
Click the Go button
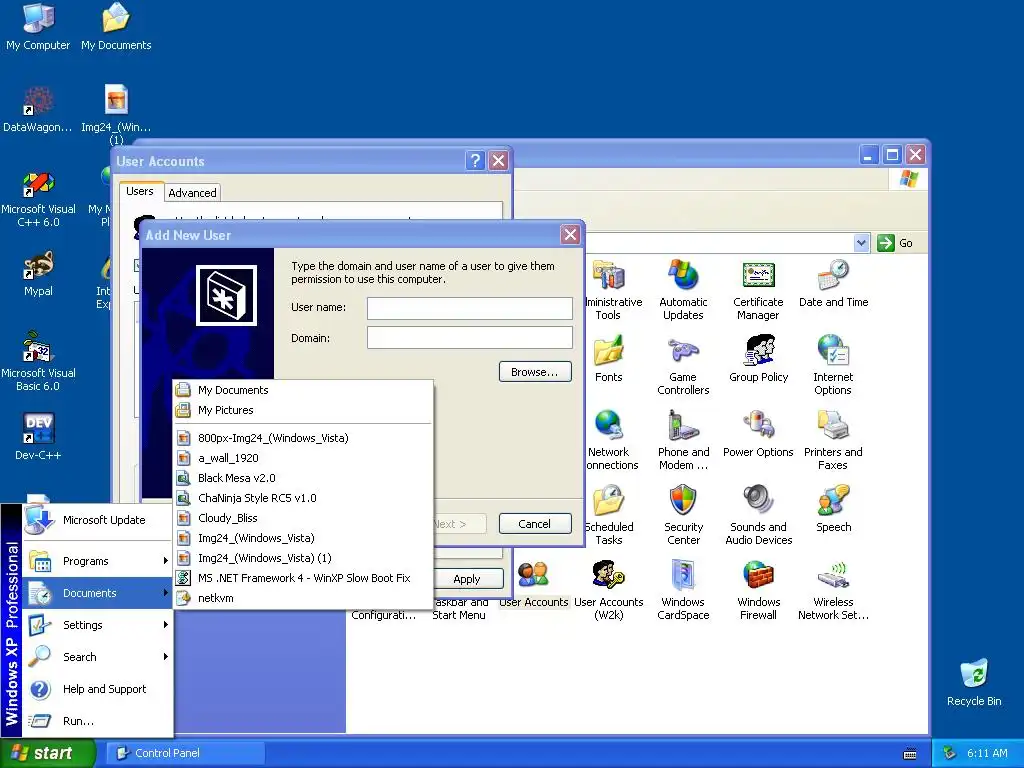(x=895, y=243)
